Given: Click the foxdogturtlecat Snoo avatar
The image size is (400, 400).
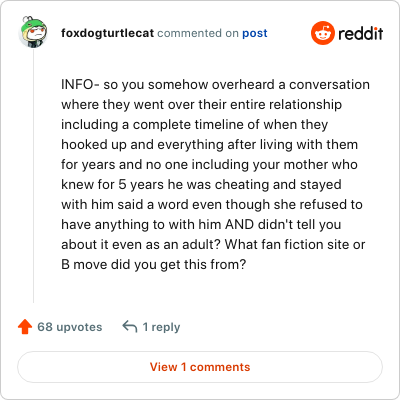Looking at the screenshot, I should (33, 32).
